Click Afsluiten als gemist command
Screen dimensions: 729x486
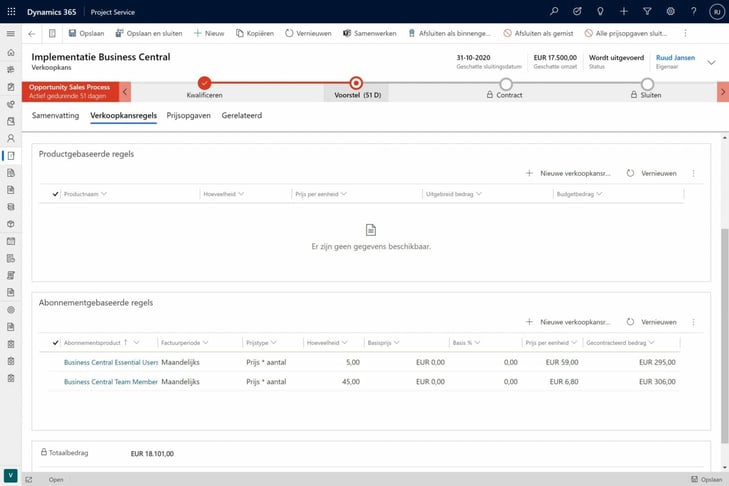click(538, 33)
